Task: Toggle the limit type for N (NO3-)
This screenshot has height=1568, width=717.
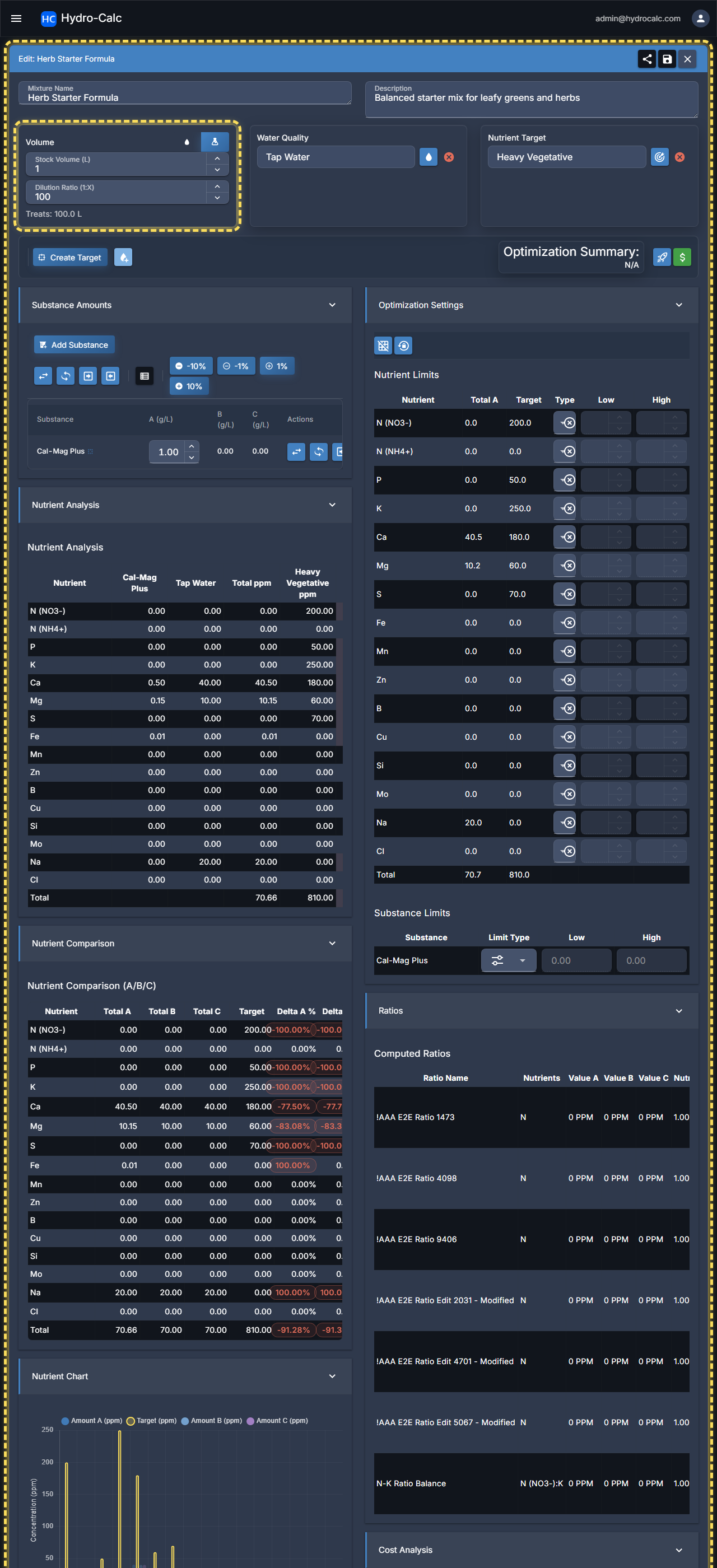Action: [x=565, y=423]
